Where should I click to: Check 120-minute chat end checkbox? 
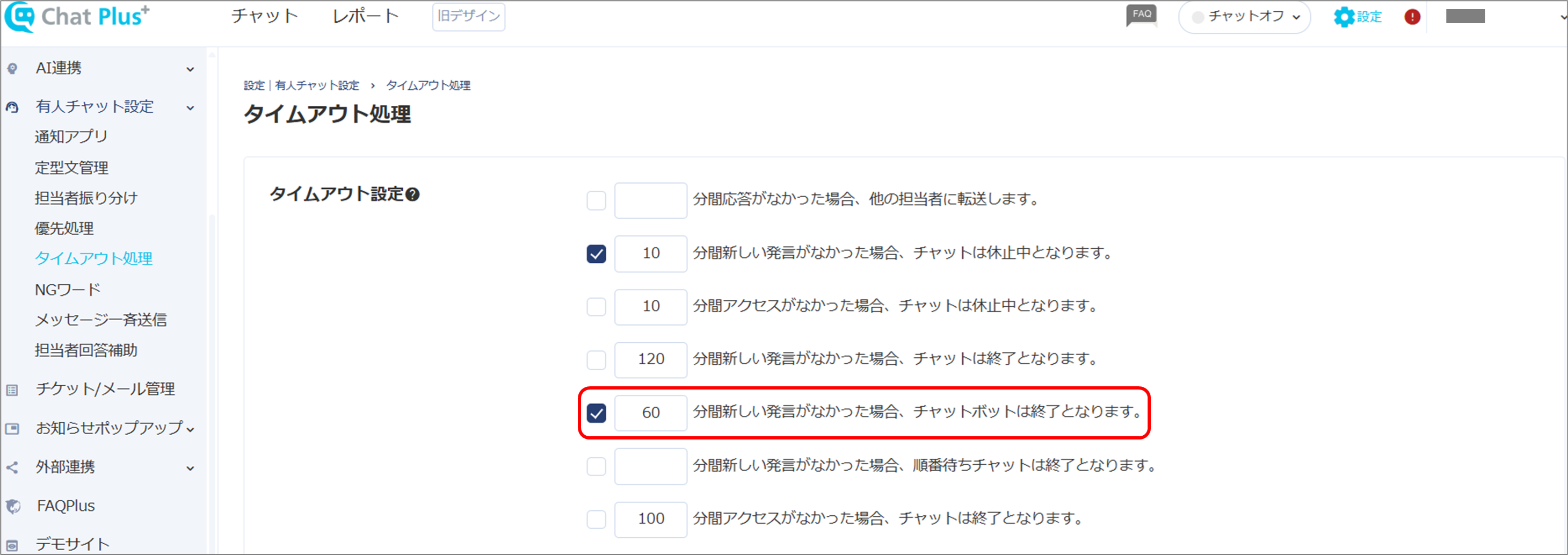tap(596, 359)
